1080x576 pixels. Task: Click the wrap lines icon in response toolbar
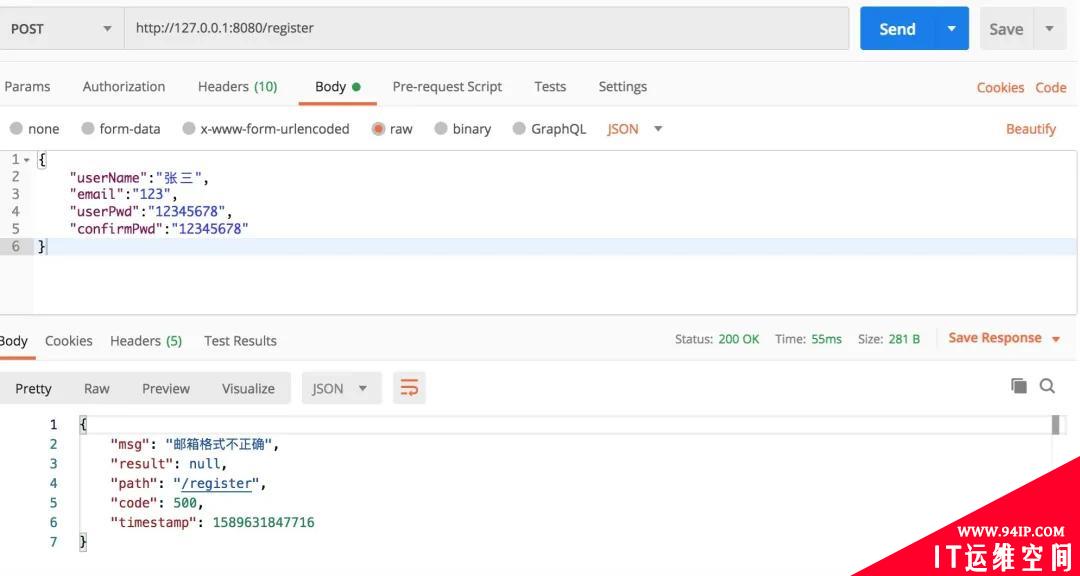pyautogui.click(x=409, y=388)
